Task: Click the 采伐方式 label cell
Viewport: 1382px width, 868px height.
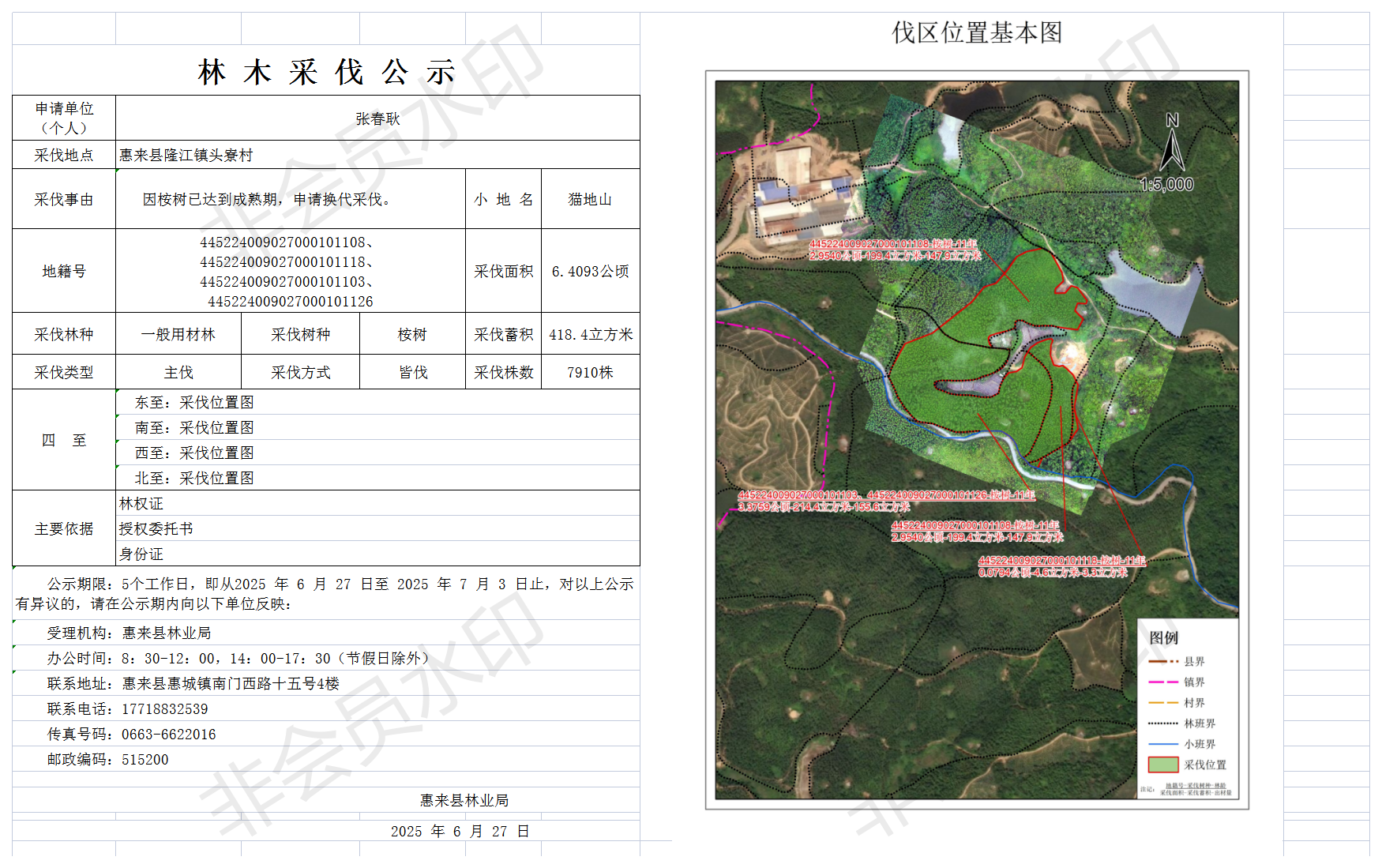Action: (300, 372)
